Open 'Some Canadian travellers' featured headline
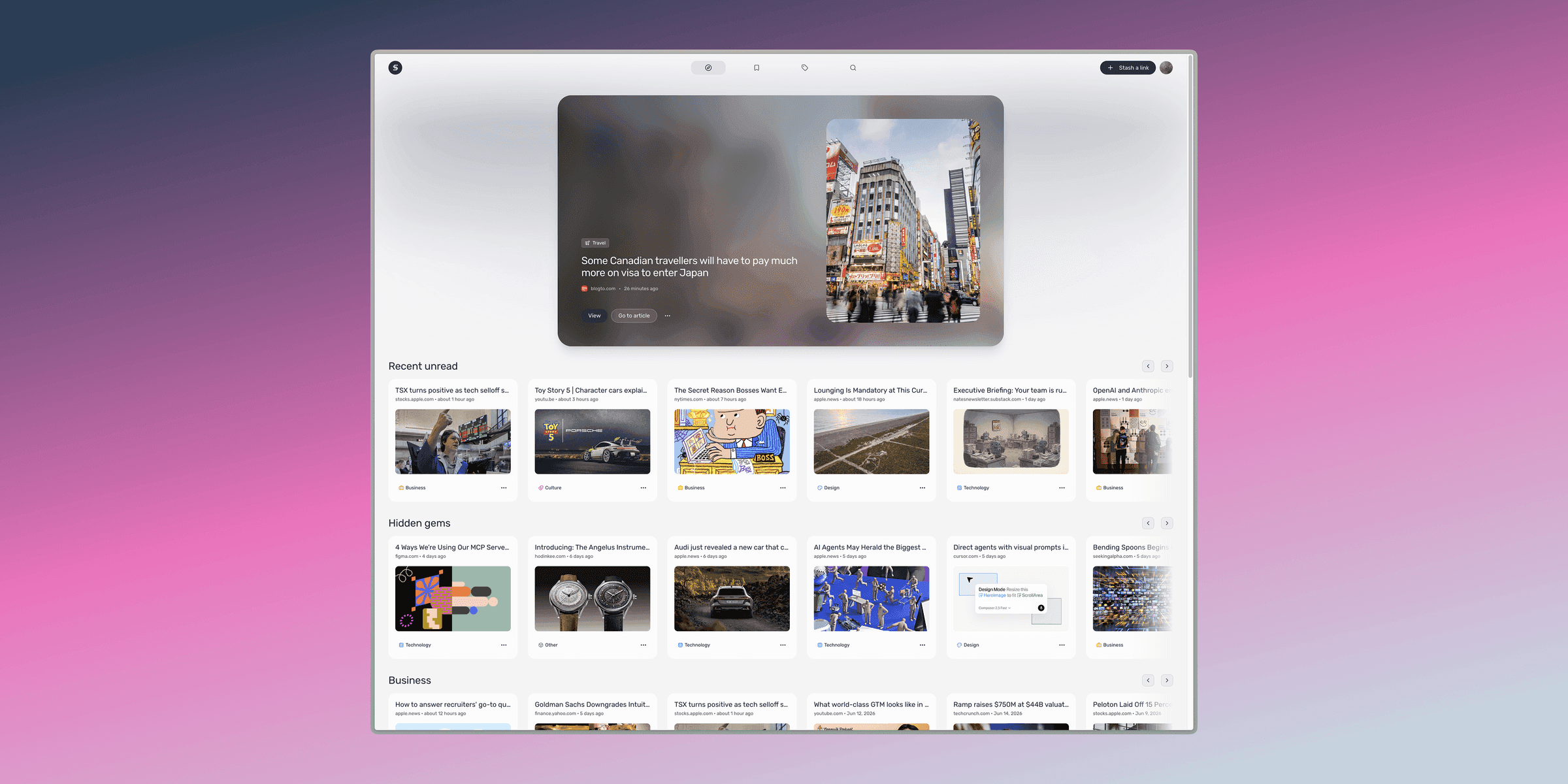The width and height of the screenshot is (1568, 784). (x=689, y=267)
